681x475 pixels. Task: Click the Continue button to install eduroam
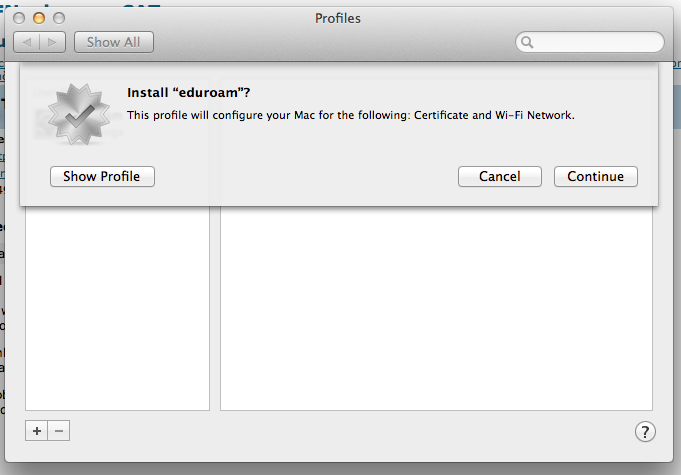[595, 176]
